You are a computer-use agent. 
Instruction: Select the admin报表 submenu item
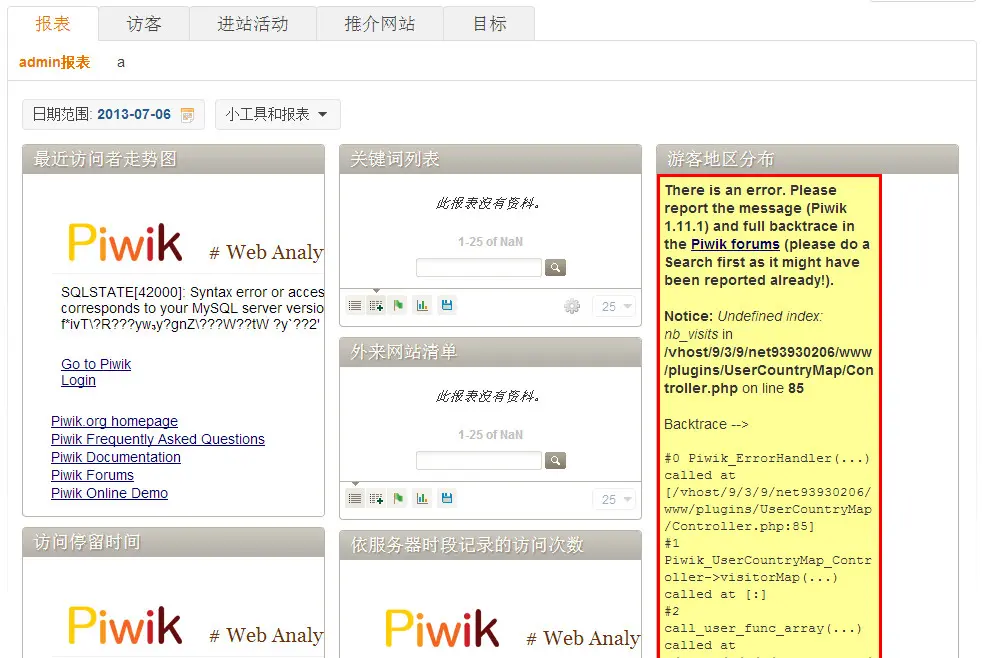pos(54,62)
